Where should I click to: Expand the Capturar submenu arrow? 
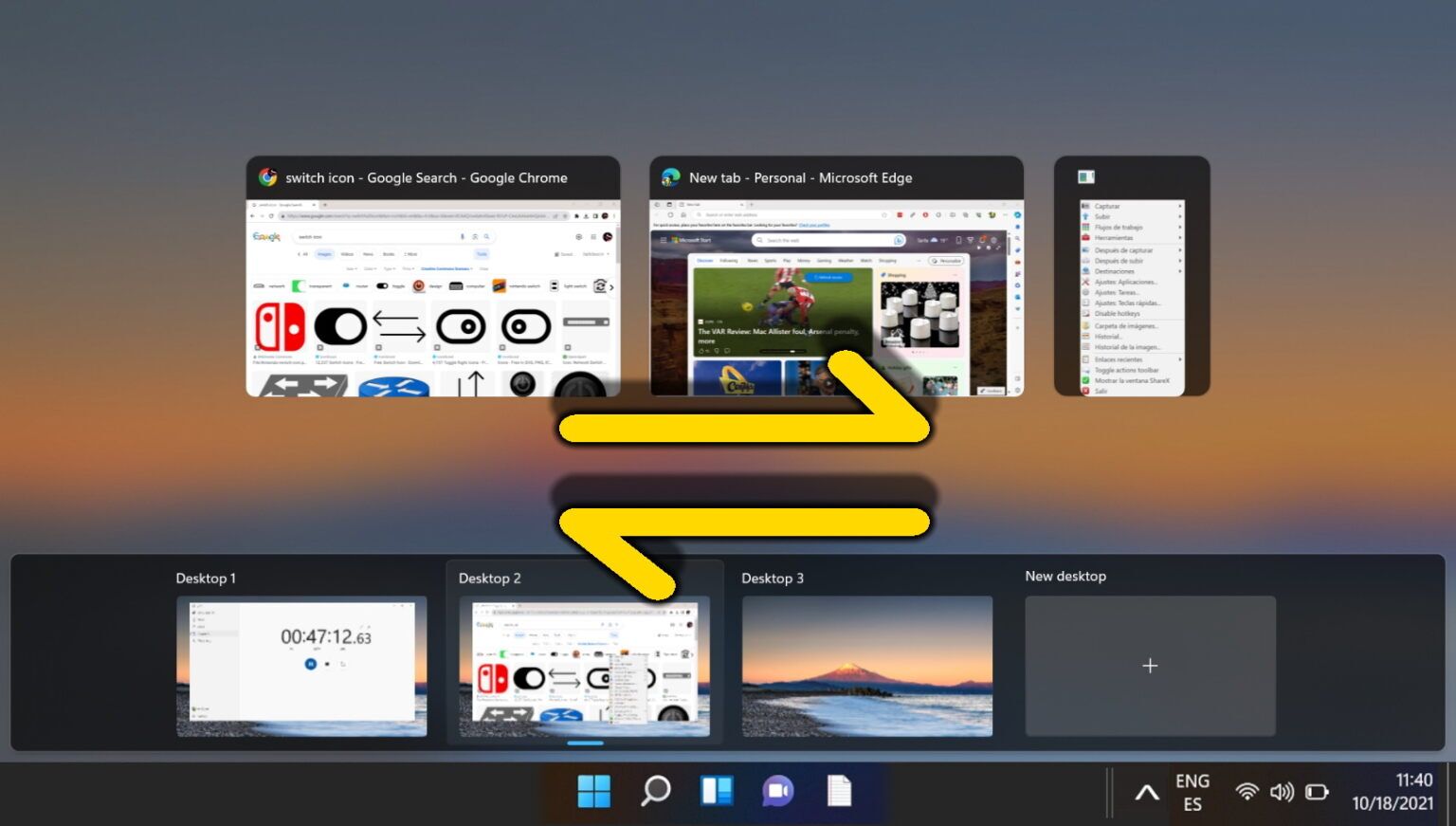click(x=1179, y=206)
